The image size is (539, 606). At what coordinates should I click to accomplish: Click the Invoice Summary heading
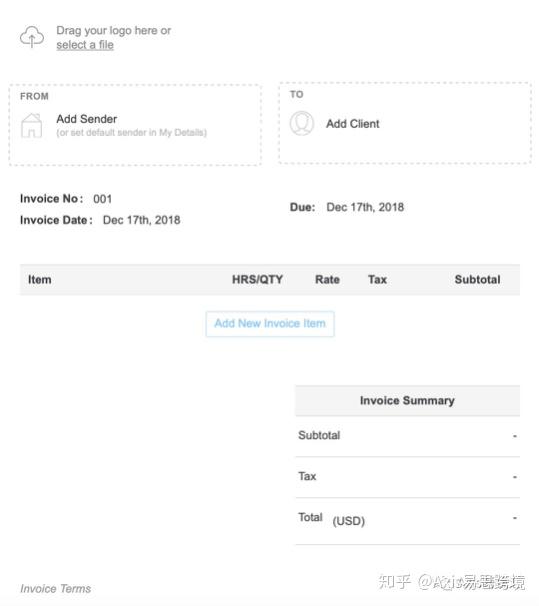tap(407, 400)
